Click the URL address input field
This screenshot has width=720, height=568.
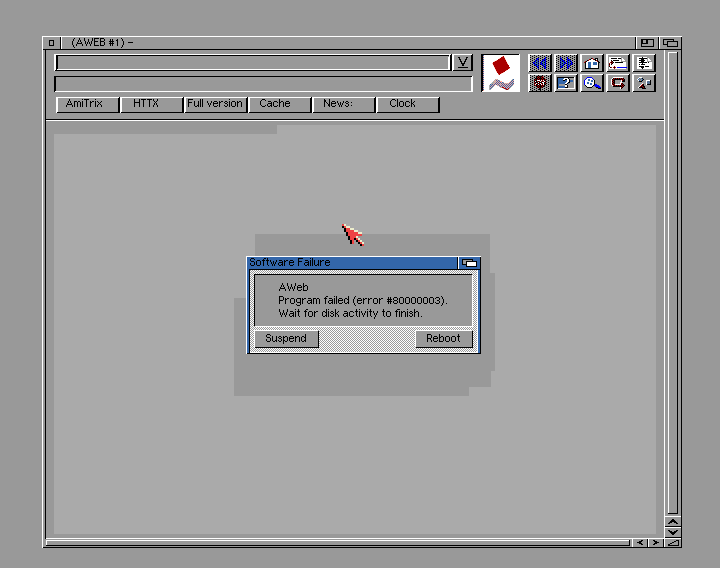[252, 62]
